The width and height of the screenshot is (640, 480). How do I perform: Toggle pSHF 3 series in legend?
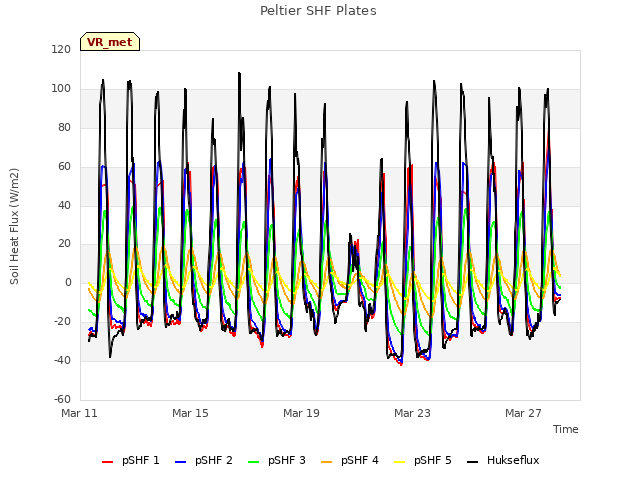click(277, 460)
